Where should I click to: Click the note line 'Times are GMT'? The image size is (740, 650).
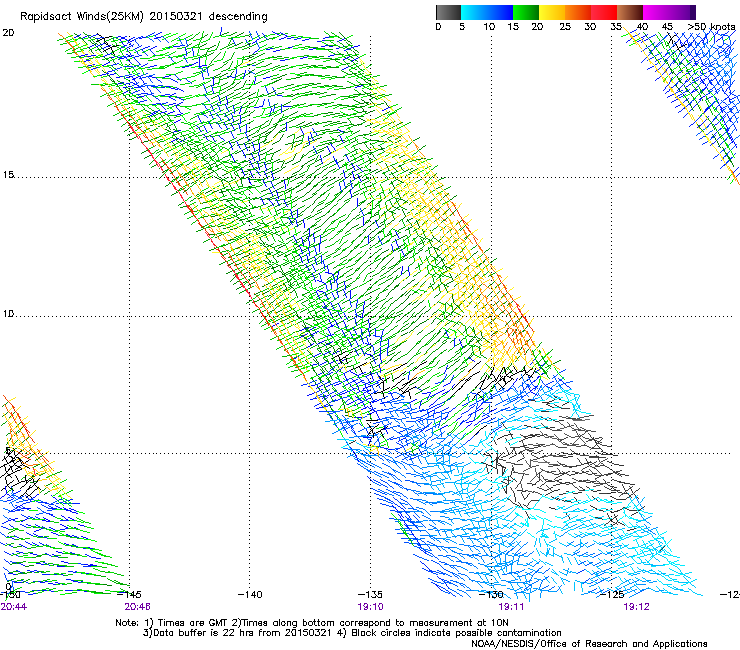[x=193, y=623]
